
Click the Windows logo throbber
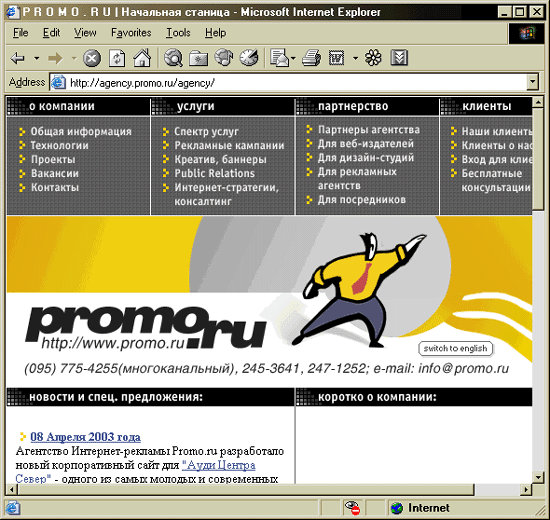(x=526, y=33)
